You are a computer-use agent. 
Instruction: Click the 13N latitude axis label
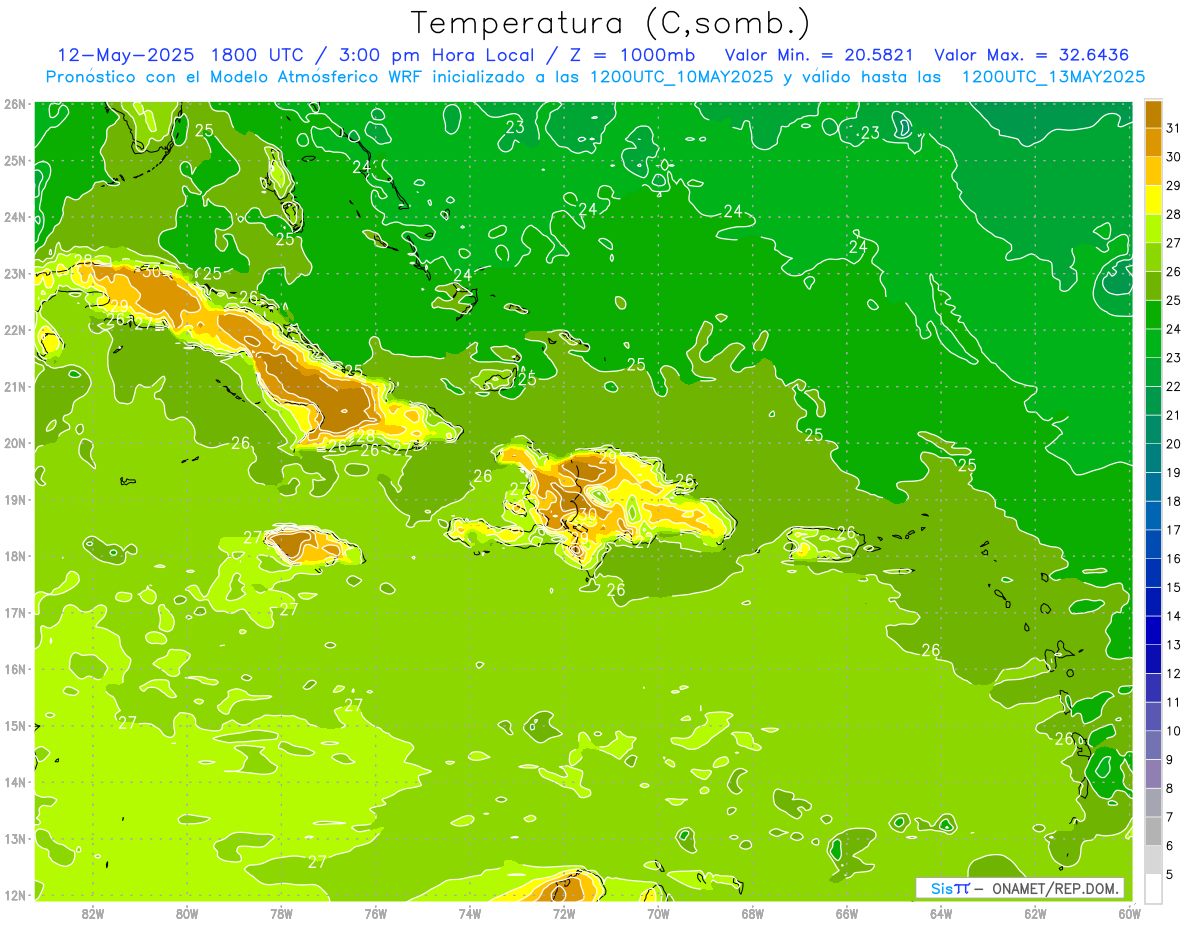click(14, 839)
